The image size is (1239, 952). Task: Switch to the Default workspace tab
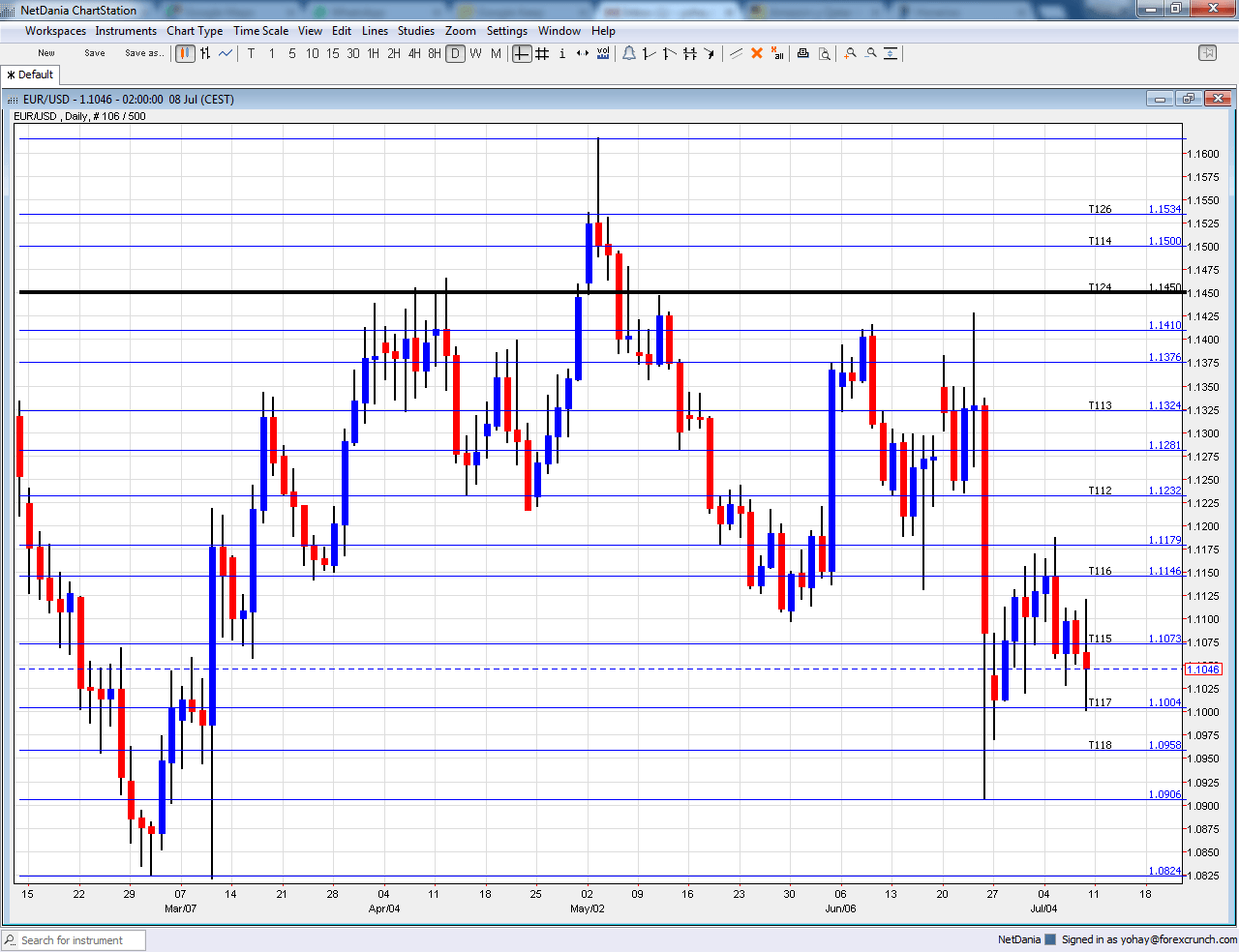[30, 74]
